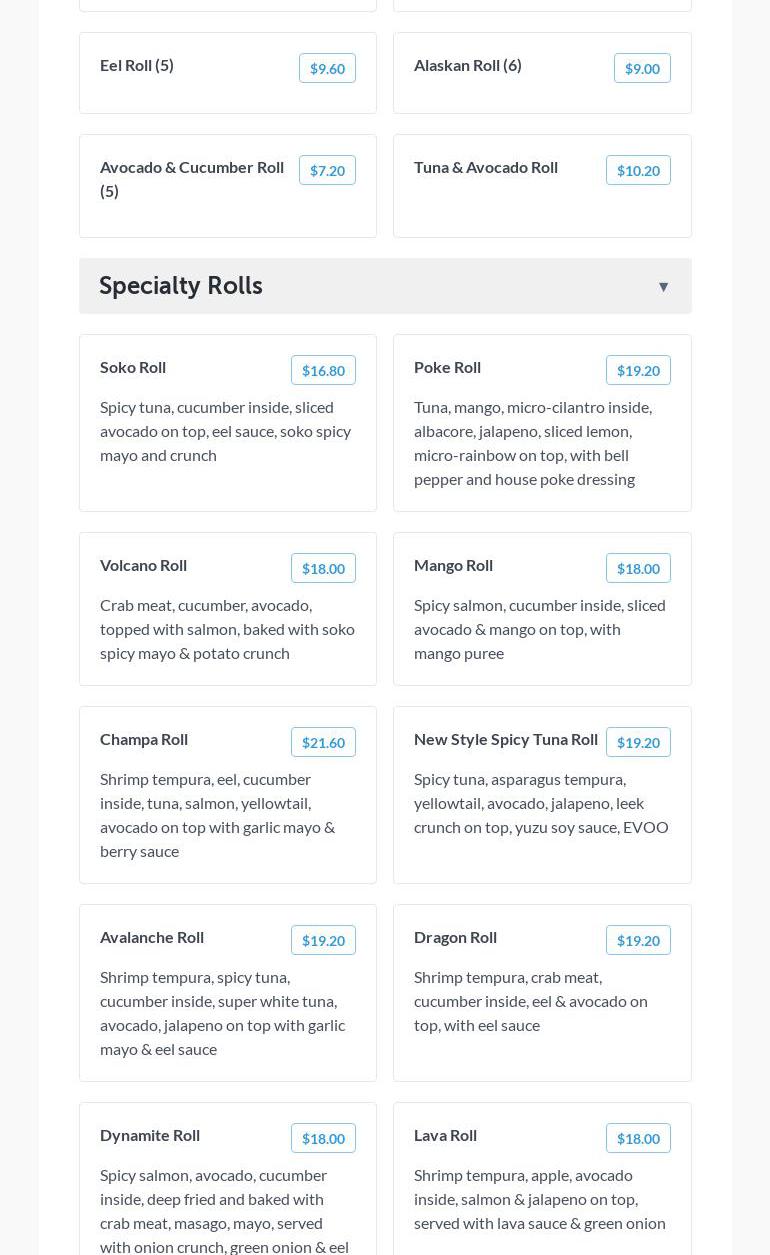This screenshot has width=770, height=1255.
Task: Click the $9.60 Eel Roll price
Action: [x=327, y=68]
